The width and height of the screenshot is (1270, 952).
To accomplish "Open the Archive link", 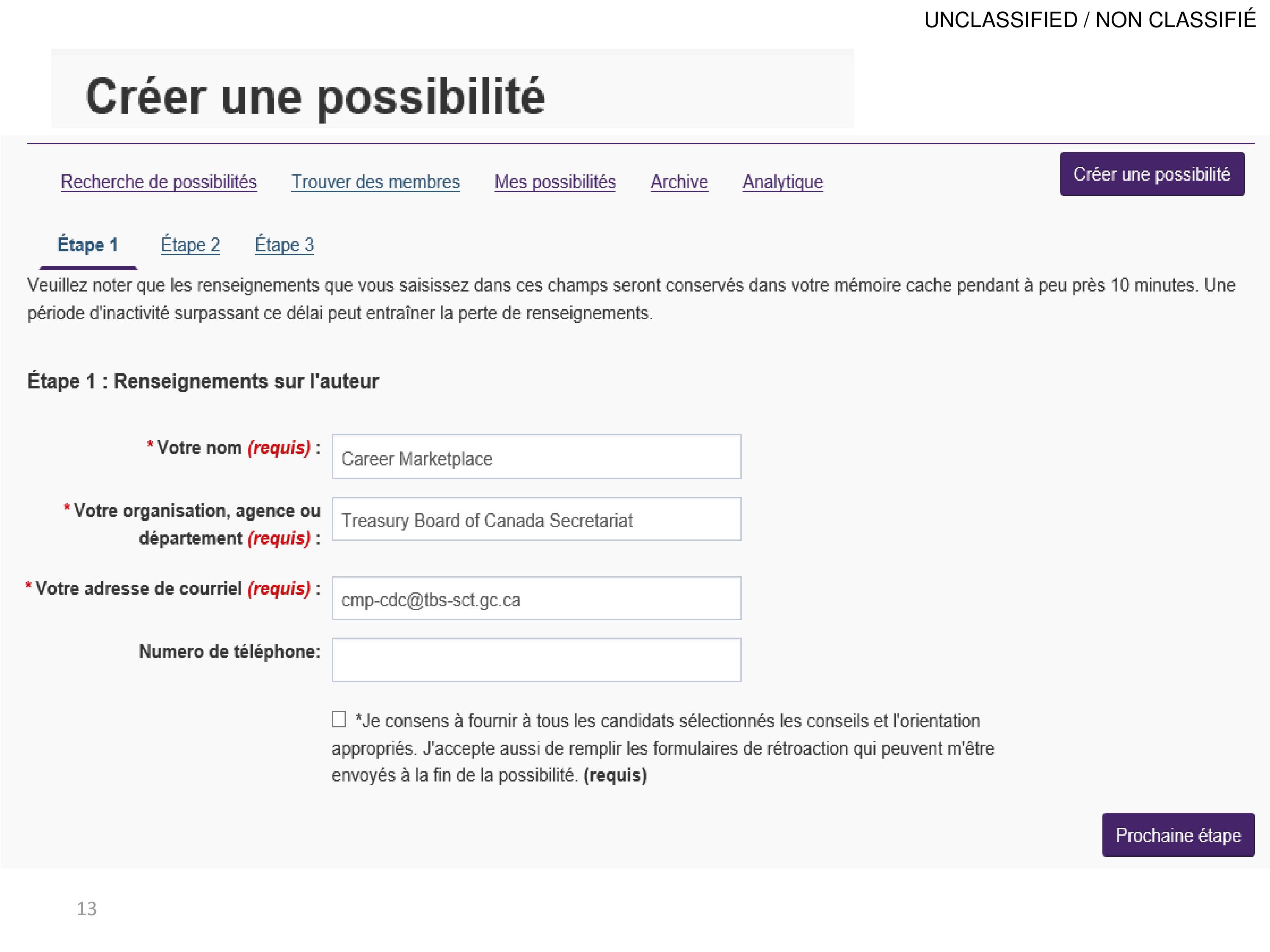I will click(x=679, y=182).
